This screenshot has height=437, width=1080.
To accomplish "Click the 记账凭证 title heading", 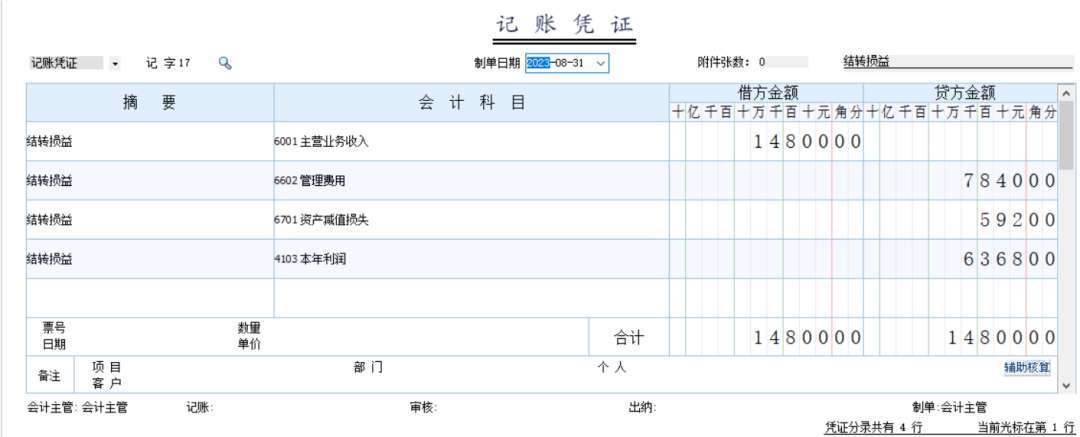I will pos(565,25).
